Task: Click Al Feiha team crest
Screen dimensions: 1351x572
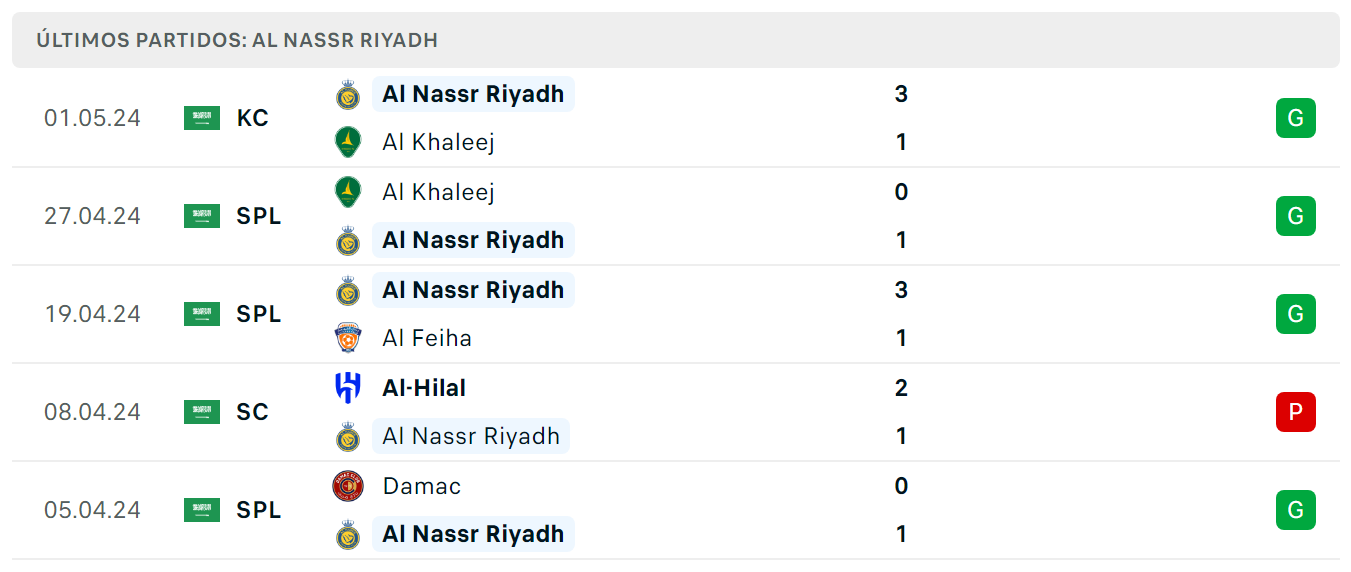Action: point(347,338)
